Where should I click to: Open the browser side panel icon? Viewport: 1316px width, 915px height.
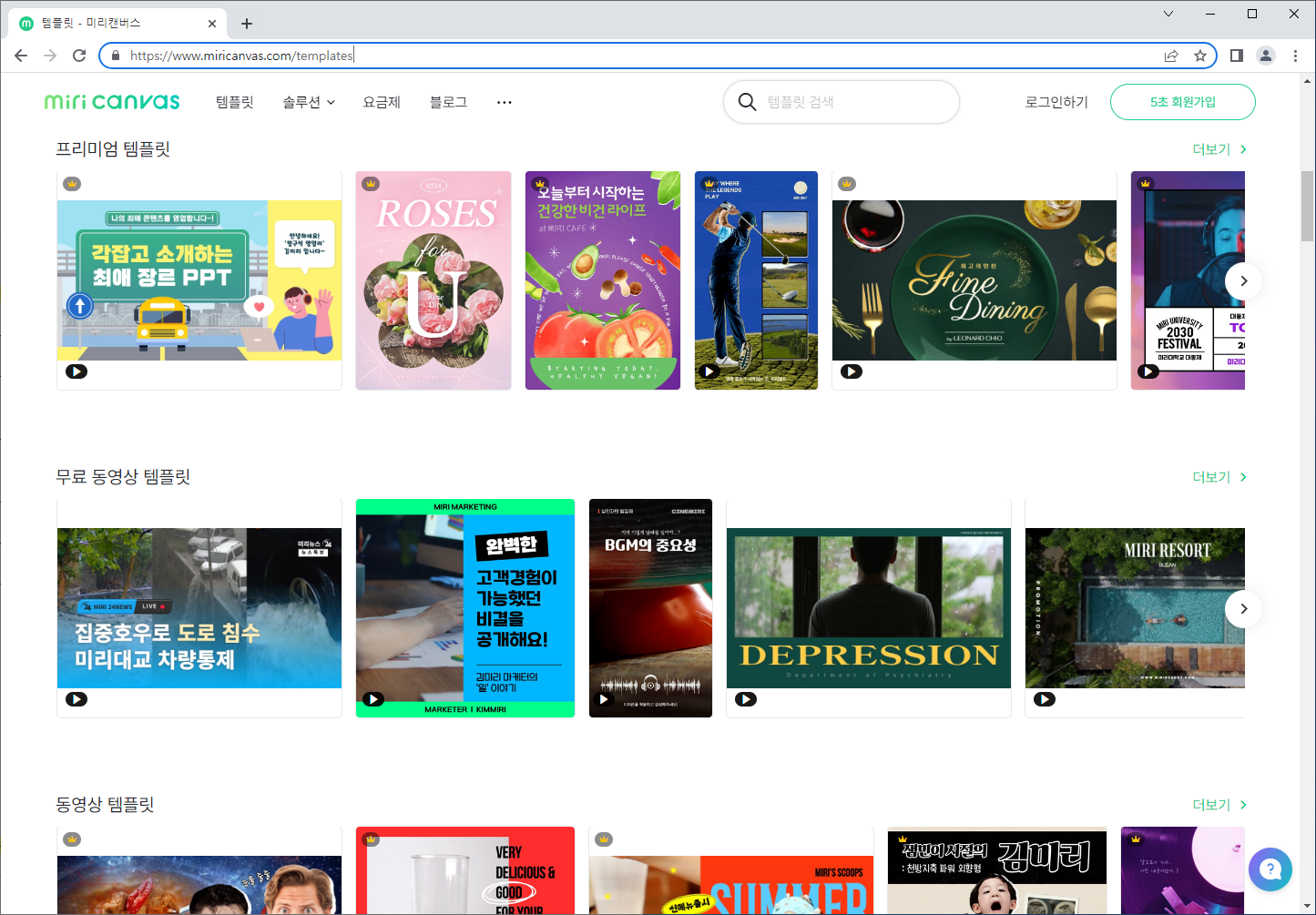point(1236,56)
